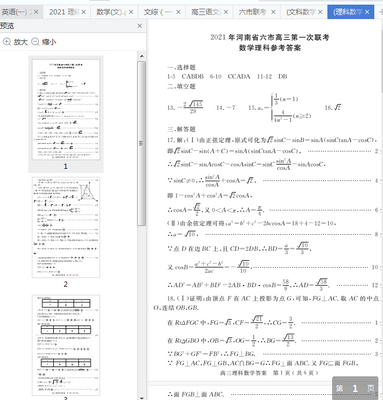Screen dimensions: 383x400
Task: Click the 放大 zoom in button
Action: (x=15, y=42)
